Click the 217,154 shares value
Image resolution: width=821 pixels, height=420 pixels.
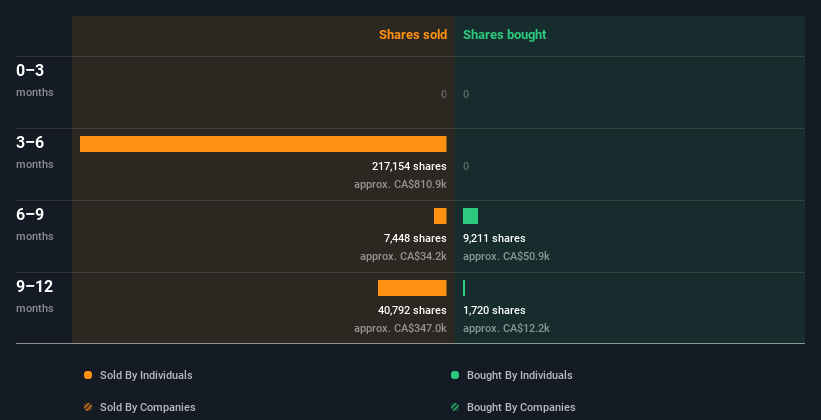(409, 166)
